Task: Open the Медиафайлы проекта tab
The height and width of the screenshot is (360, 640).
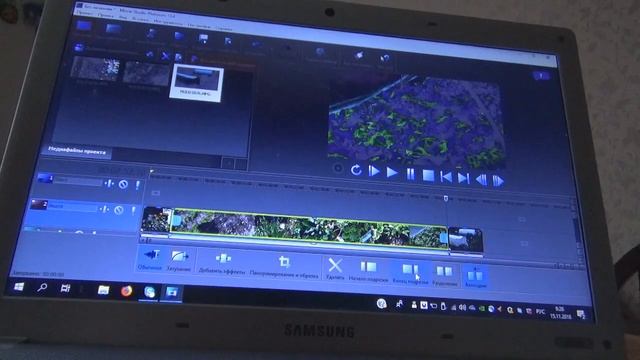Action: pyautogui.click(x=77, y=151)
